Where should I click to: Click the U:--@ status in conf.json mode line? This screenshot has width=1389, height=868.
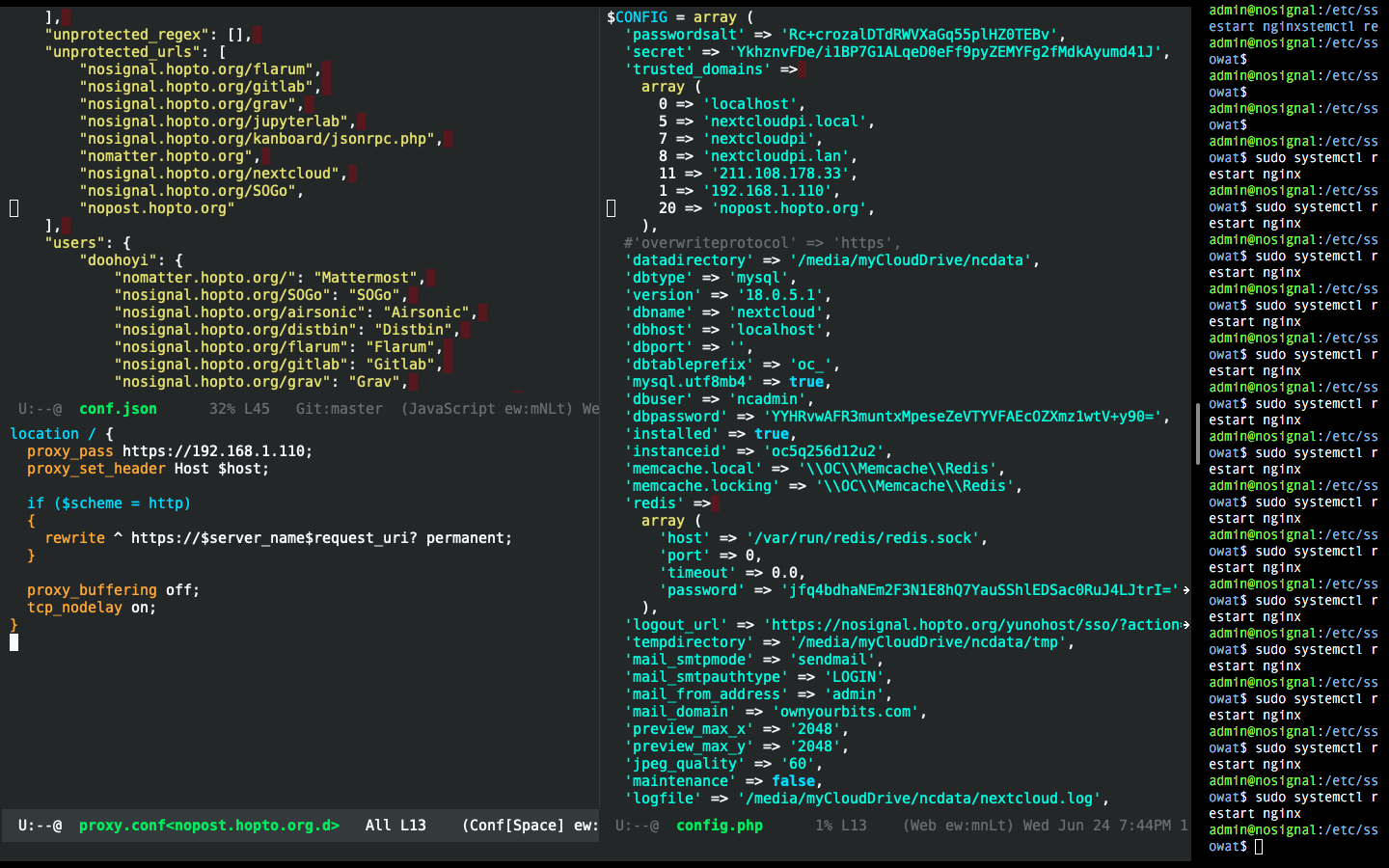pyautogui.click(x=40, y=409)
